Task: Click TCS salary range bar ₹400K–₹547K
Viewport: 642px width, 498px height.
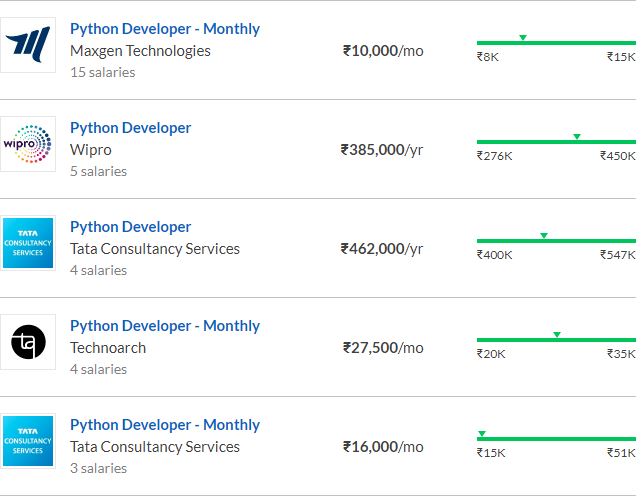Action: (556, 241)
